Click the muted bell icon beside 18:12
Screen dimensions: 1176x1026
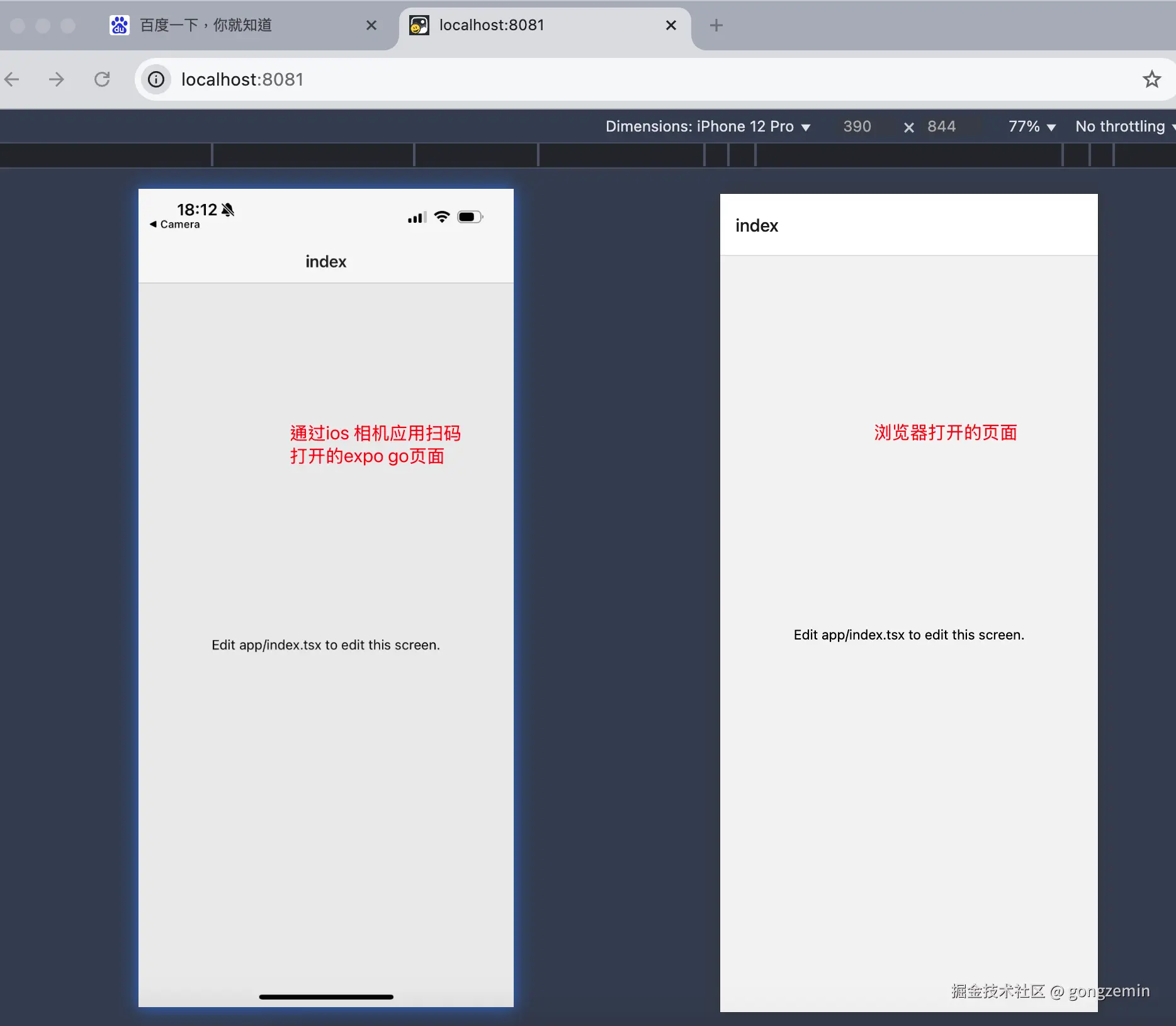228,210
